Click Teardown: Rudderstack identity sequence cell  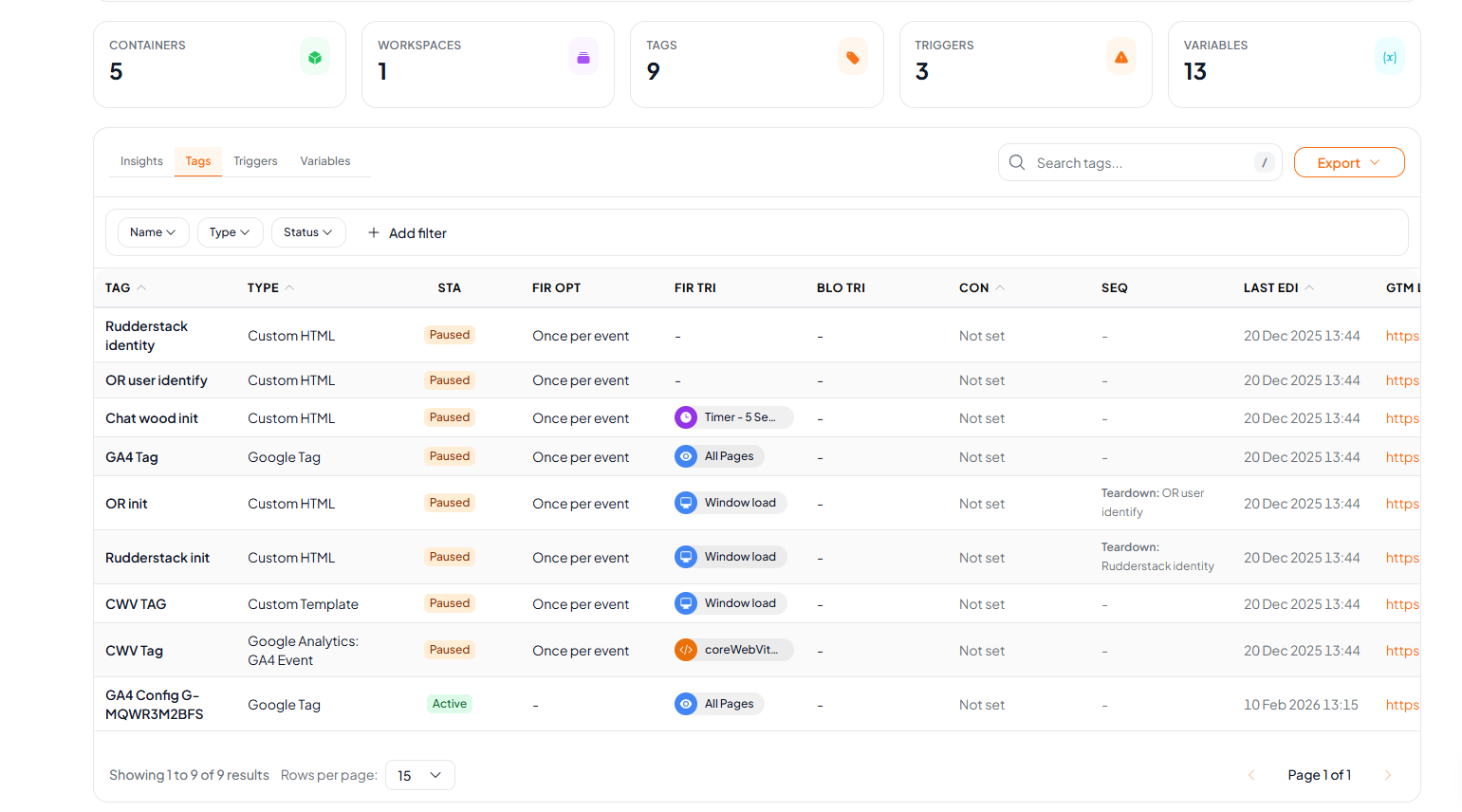1157,557
